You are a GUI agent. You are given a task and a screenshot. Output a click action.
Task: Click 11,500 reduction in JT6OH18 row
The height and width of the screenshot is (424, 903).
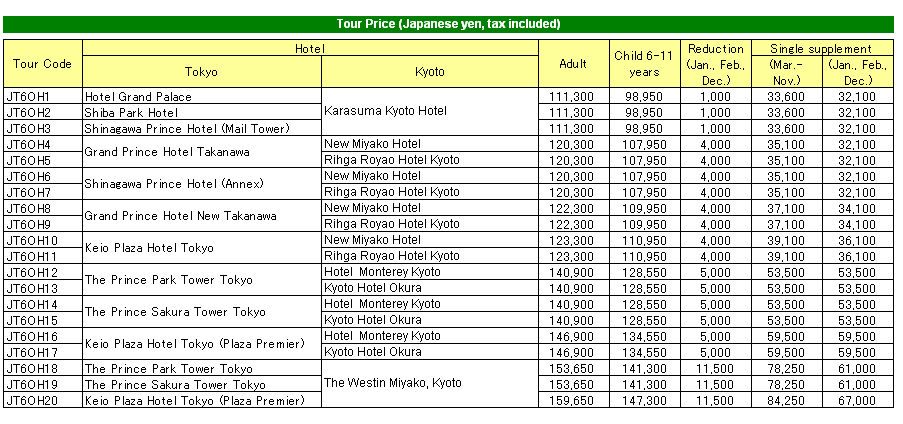pyautogui.click(x=715, y=368)
